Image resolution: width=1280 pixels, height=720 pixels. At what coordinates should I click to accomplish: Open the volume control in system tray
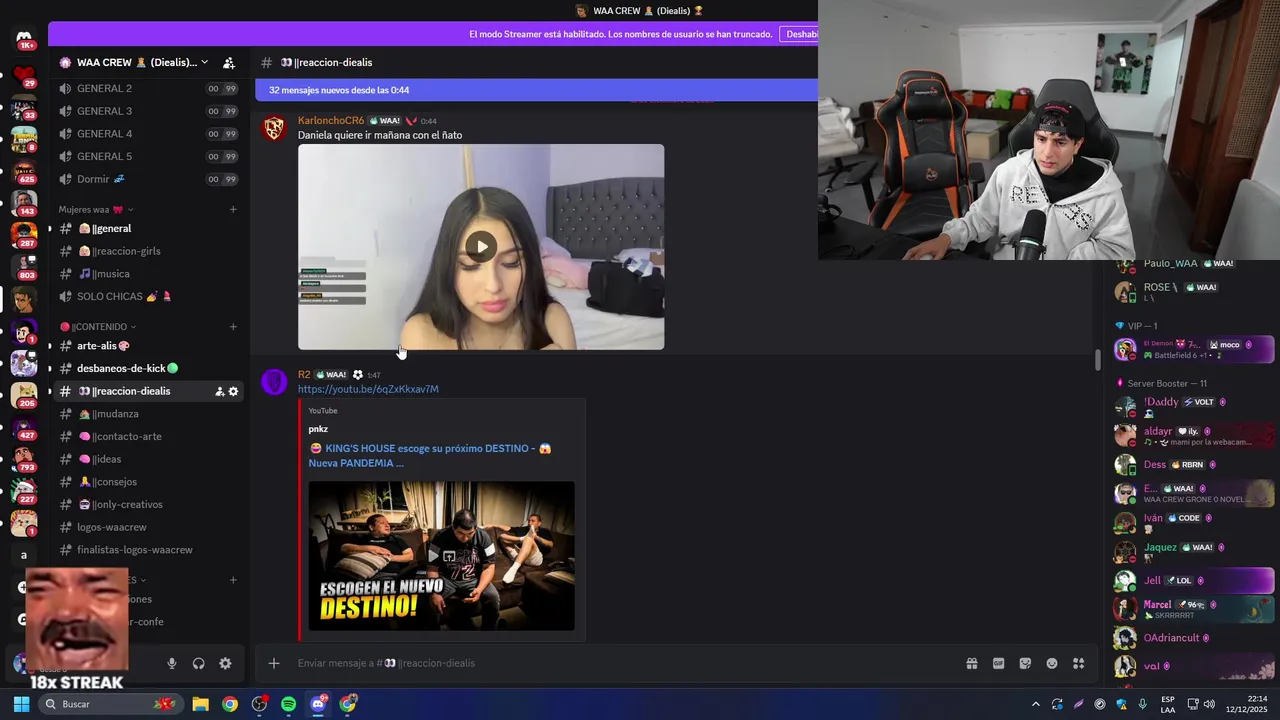click(x=1209, y=704)
